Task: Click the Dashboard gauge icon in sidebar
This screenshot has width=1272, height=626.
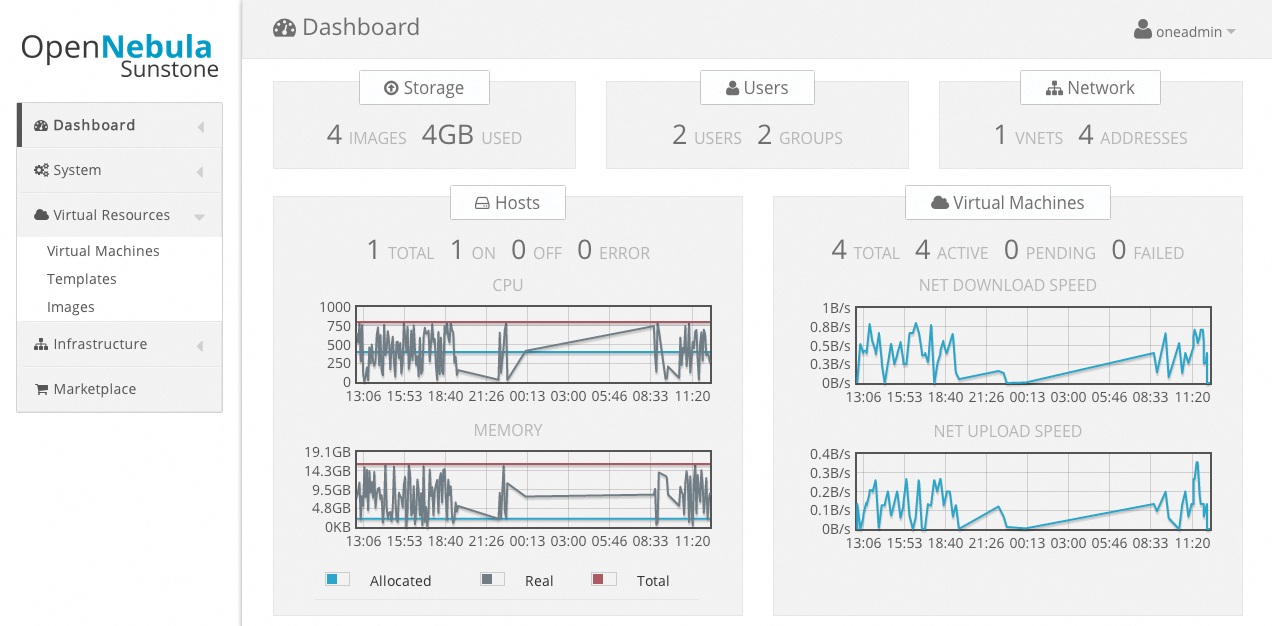Action: coord(42,124)
